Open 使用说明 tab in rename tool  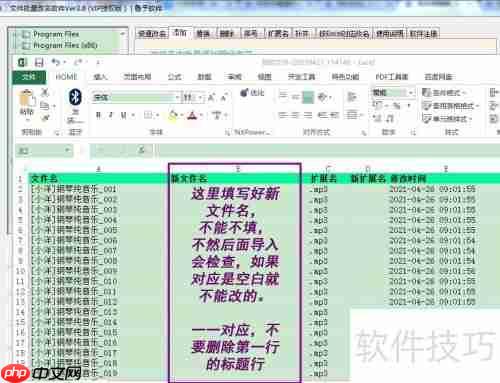click(389, 34)
